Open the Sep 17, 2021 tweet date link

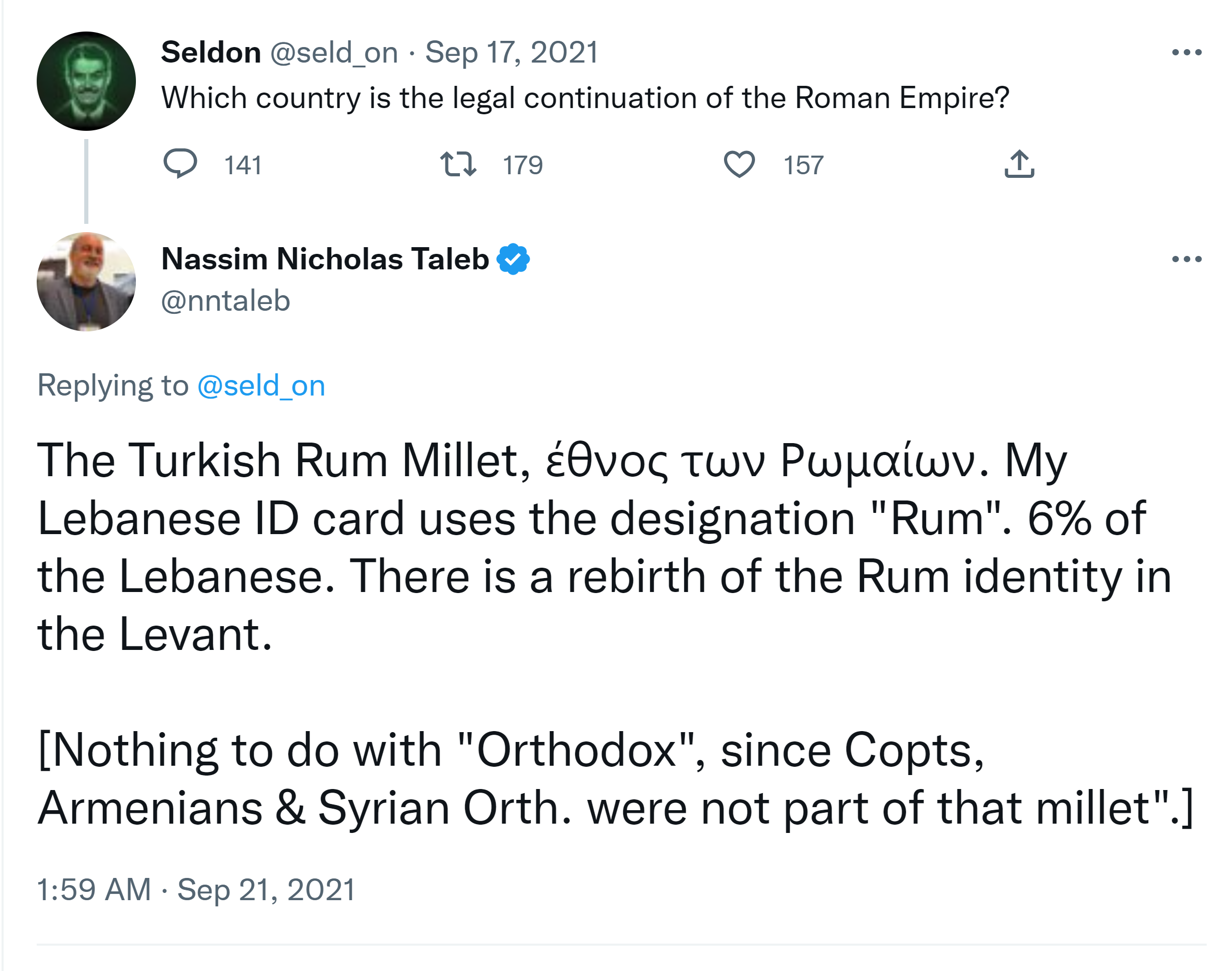(x=512, y=52)
